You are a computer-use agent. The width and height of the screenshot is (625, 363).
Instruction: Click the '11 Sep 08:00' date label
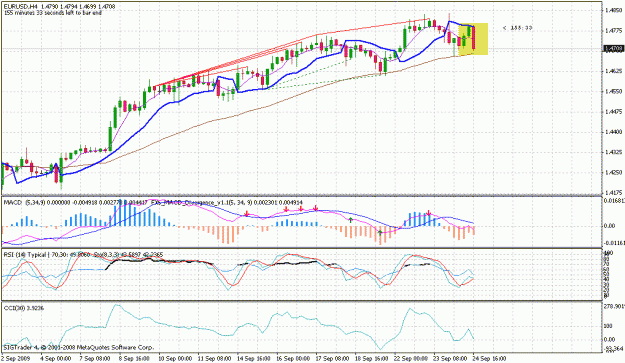tap(214, 359)
